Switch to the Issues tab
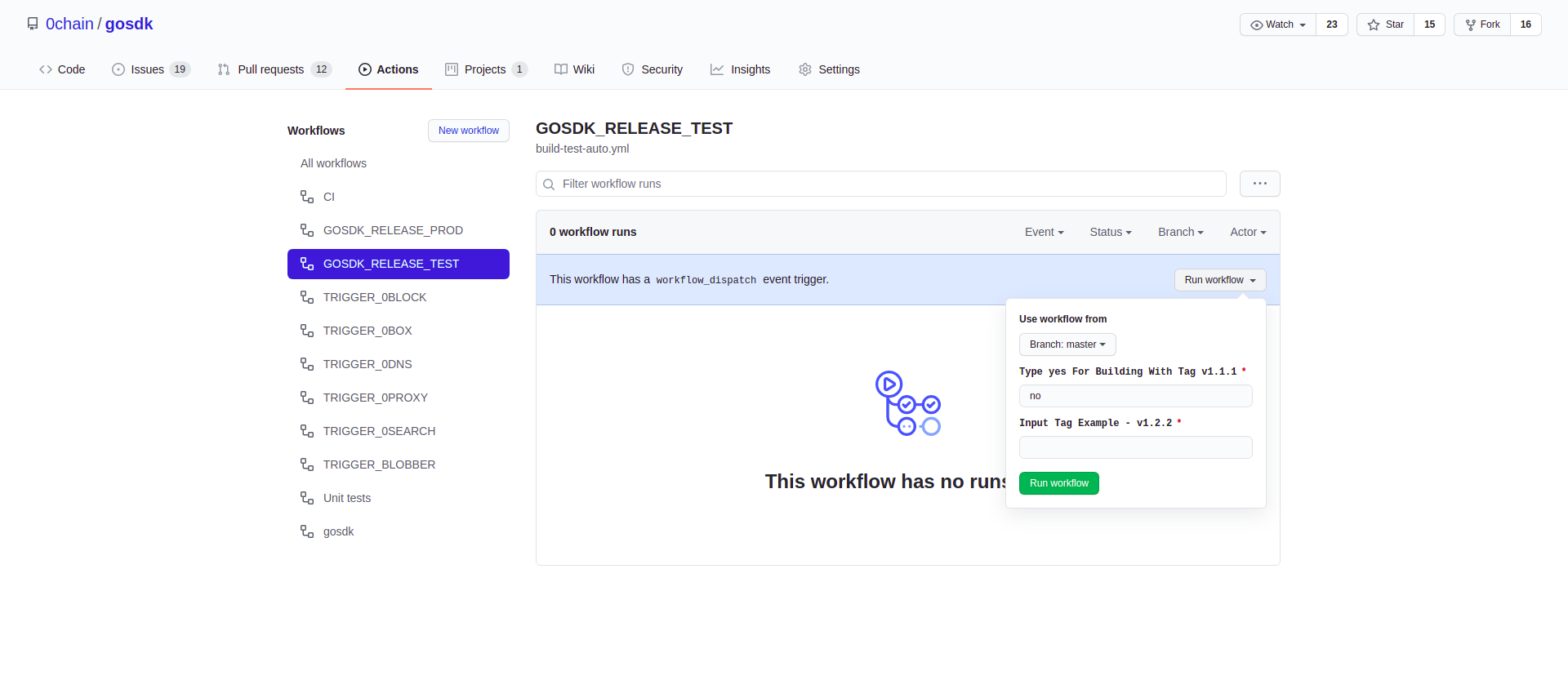 [151, 69]
